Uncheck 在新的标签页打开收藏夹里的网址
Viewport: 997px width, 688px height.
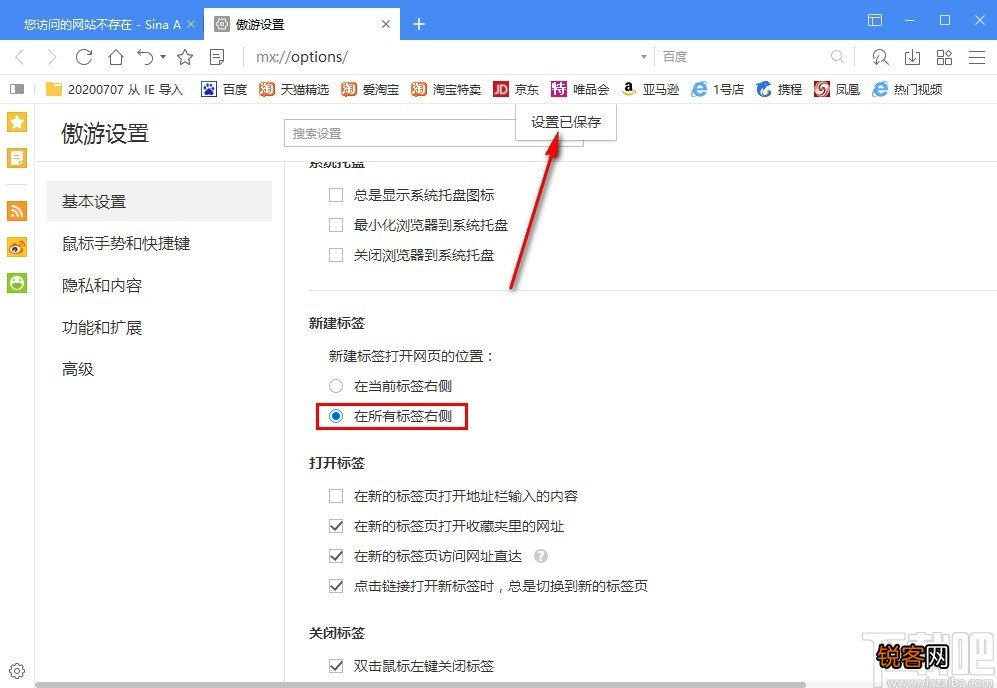(x=336, y=526)
